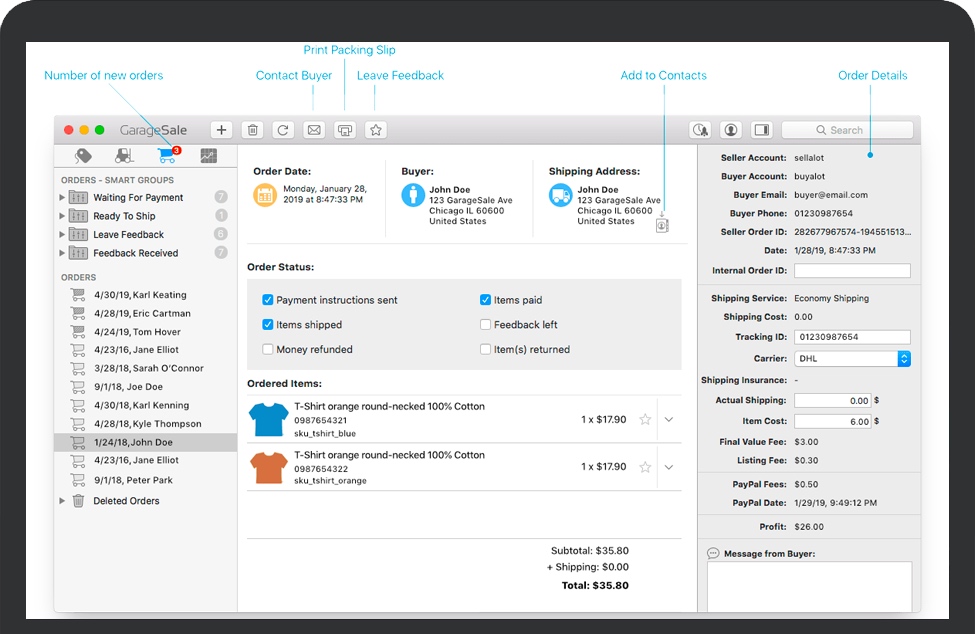975x634 pixels.
Task: Enable the Money refunded checkbox
Action: [268, 350]
